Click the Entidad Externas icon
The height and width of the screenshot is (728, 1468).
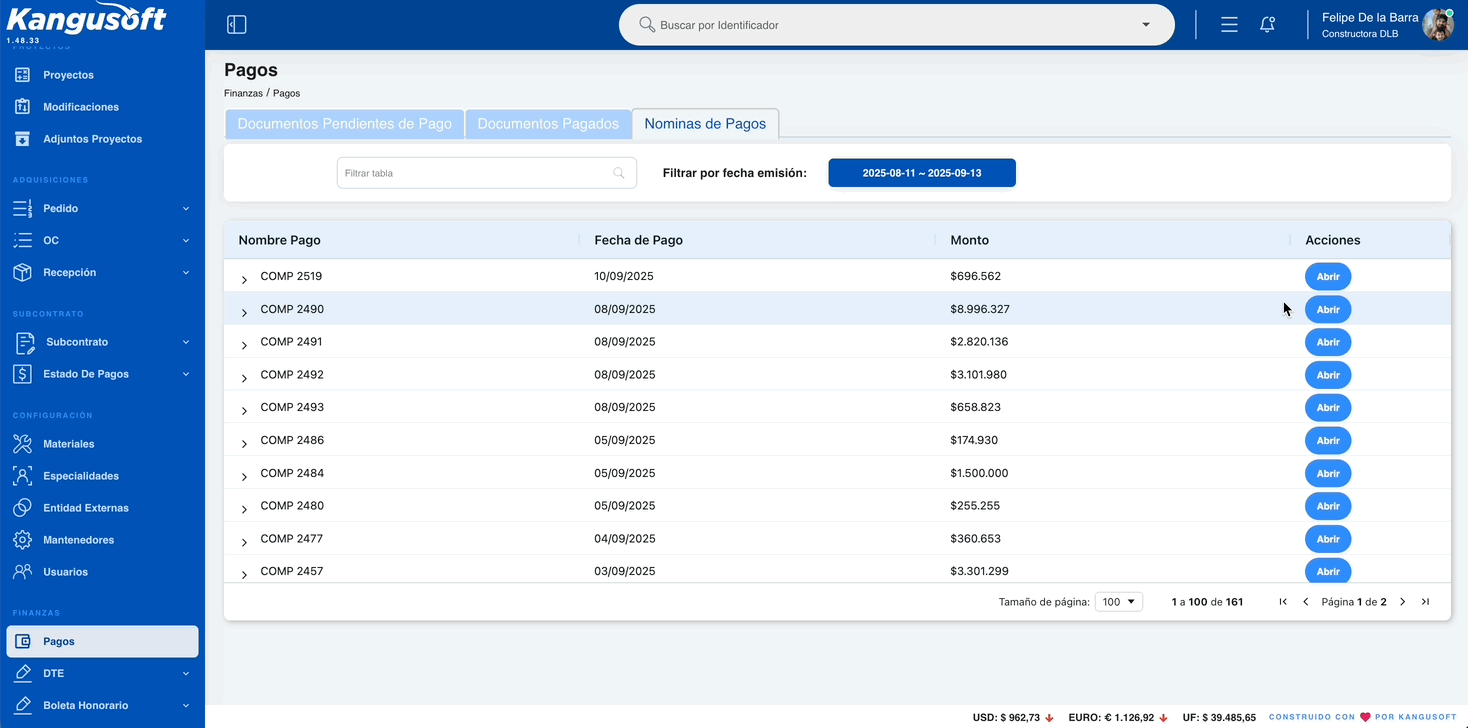pyautogui.click(x=22, y=508)
